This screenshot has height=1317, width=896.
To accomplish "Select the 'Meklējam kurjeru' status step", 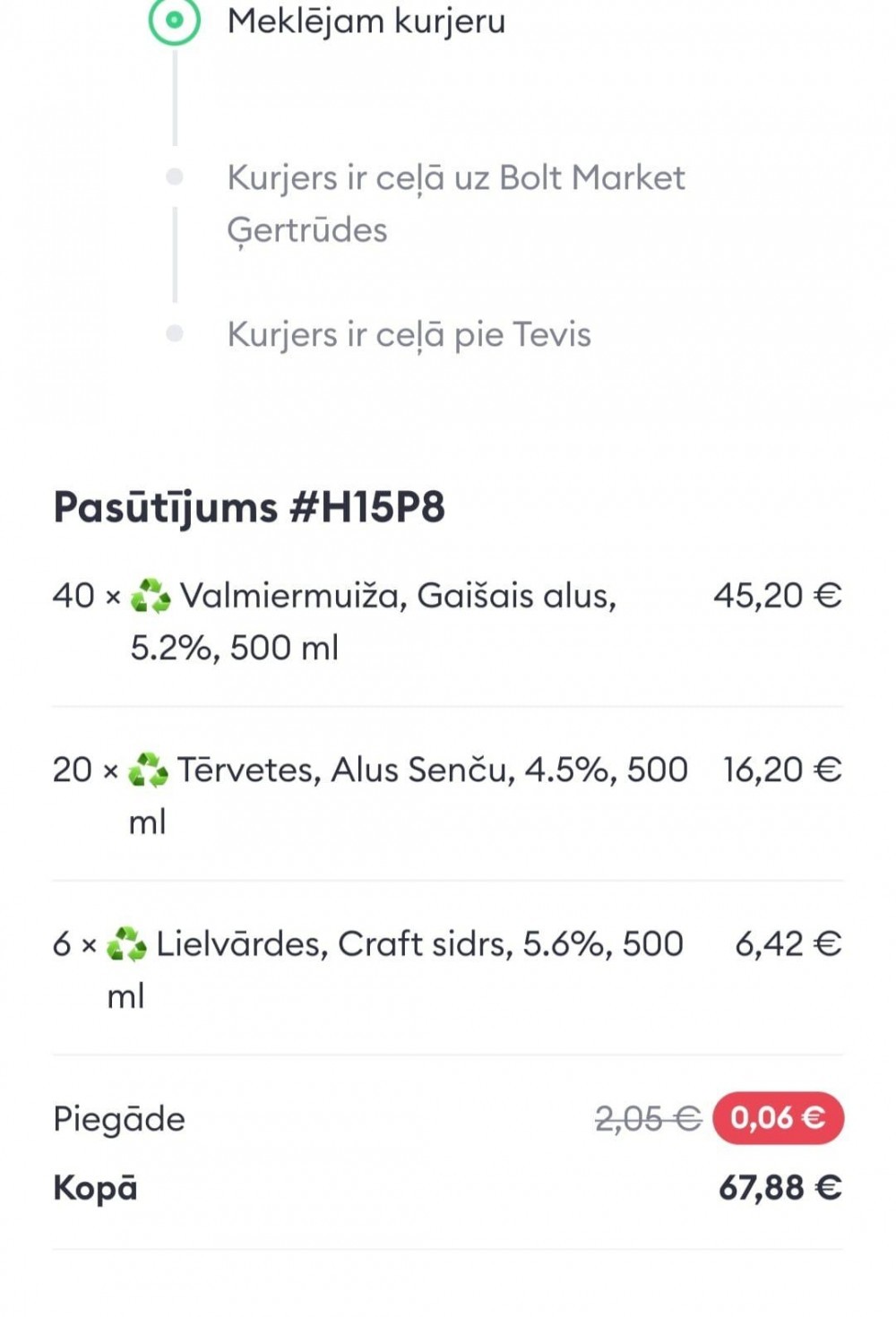I will click(x=366, y=21).
